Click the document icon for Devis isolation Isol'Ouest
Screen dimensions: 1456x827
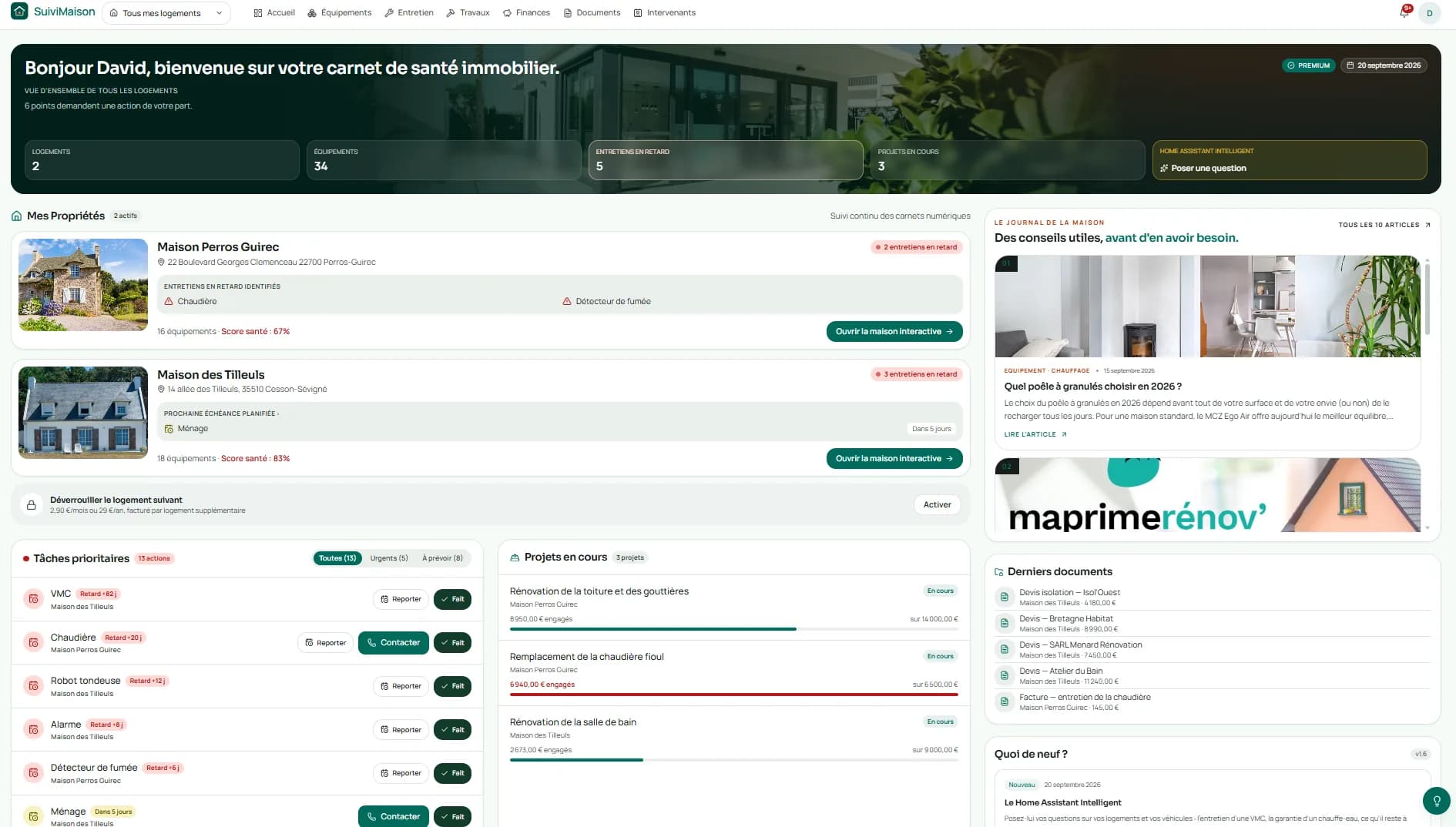(x=1004, y=597)
